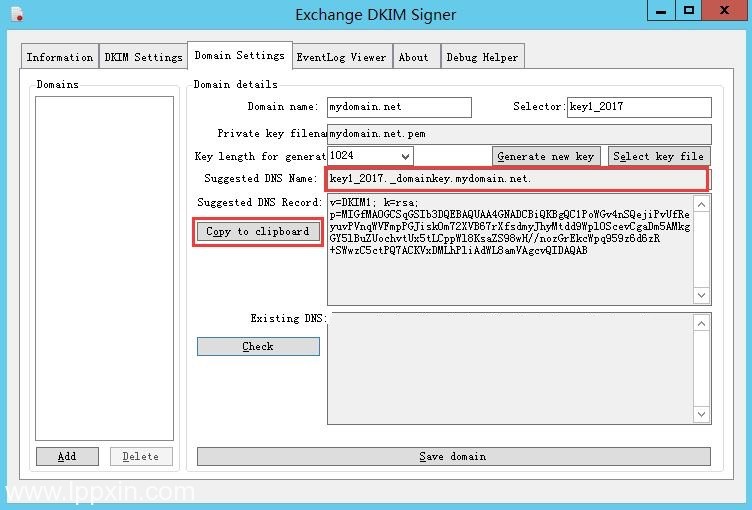Screen dimensions: 752x510
Task: Close the Exchange DKIM Signer window
Action: click(x=725, y=10)
